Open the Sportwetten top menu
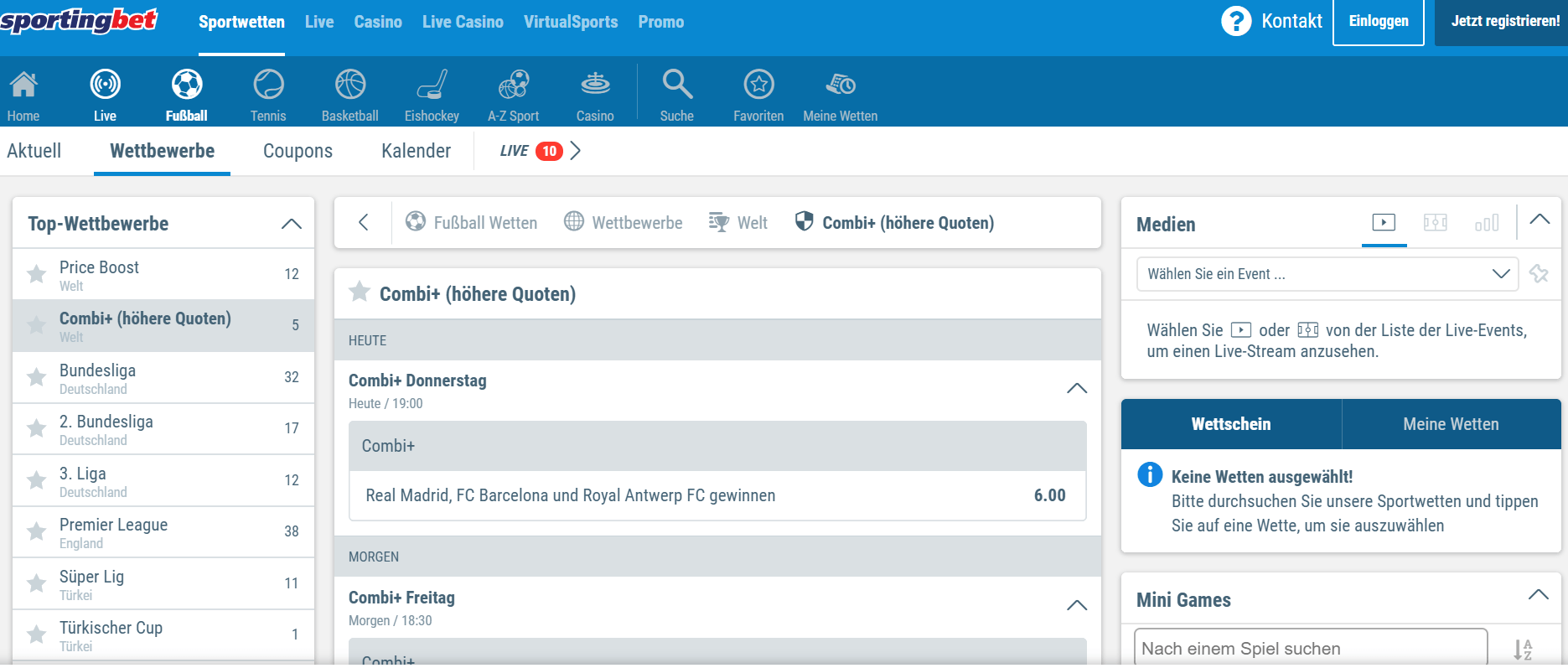 tap(241, 22)
